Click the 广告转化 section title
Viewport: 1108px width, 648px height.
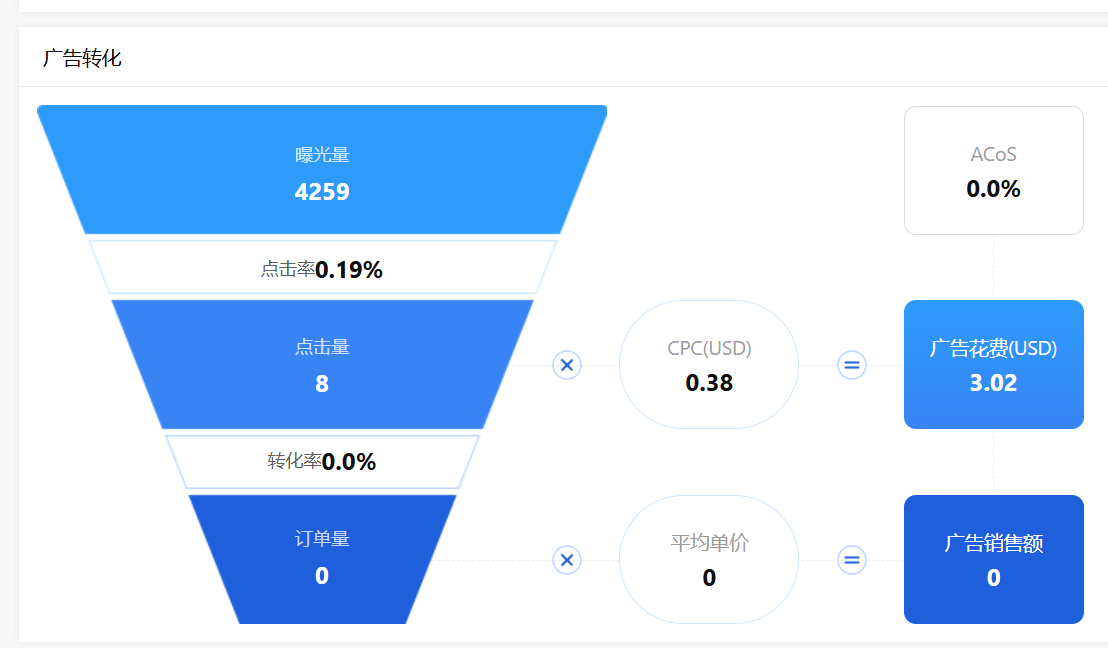tap(82, 58)
